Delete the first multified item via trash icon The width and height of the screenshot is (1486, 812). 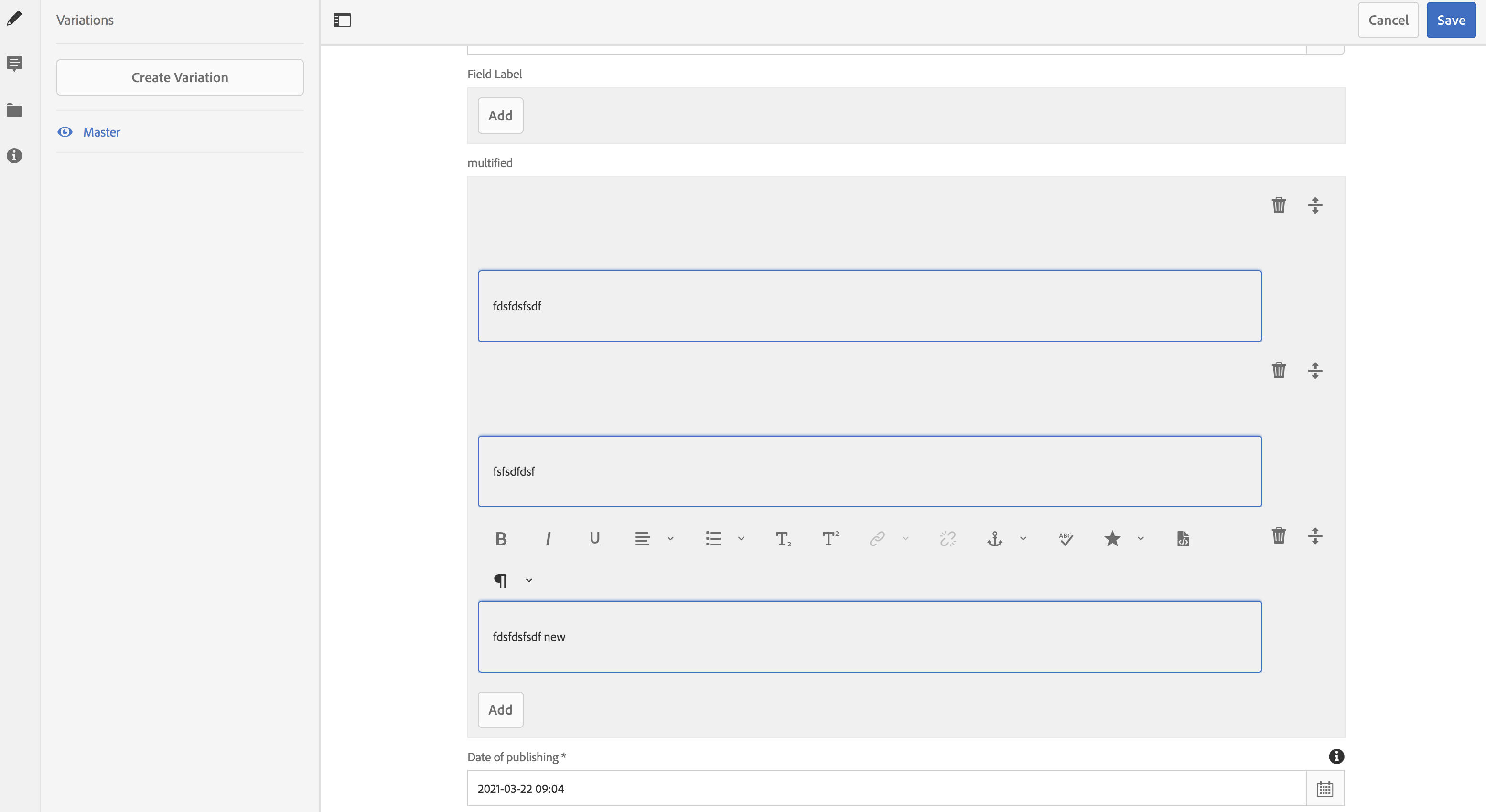1280,205
